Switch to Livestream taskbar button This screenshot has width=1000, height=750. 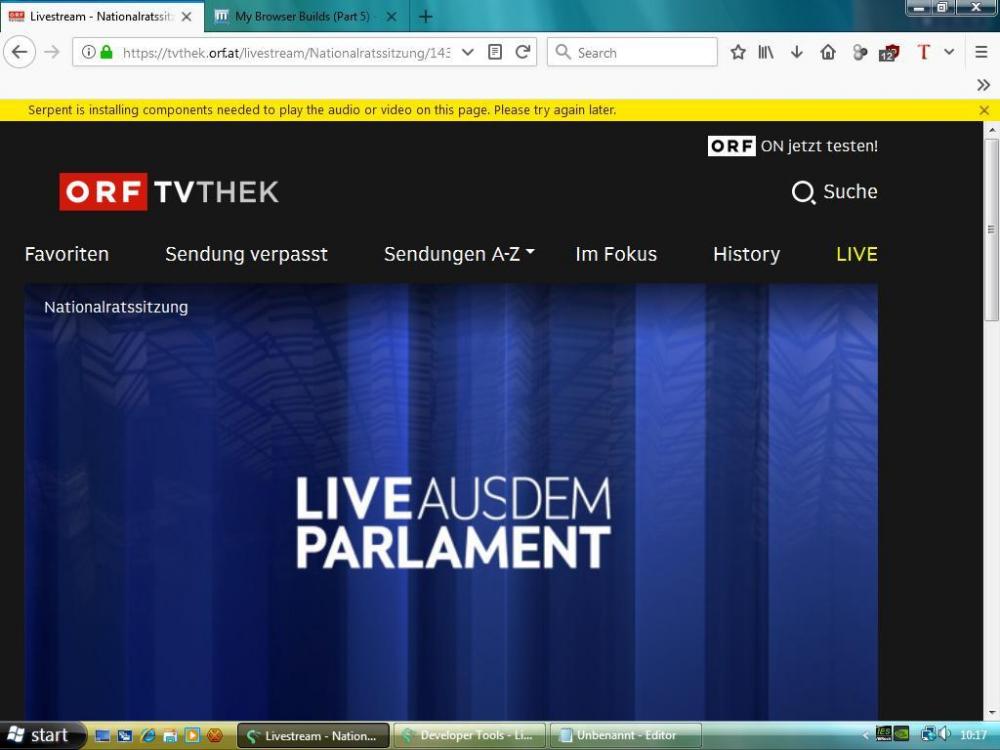tap(313, 736)
